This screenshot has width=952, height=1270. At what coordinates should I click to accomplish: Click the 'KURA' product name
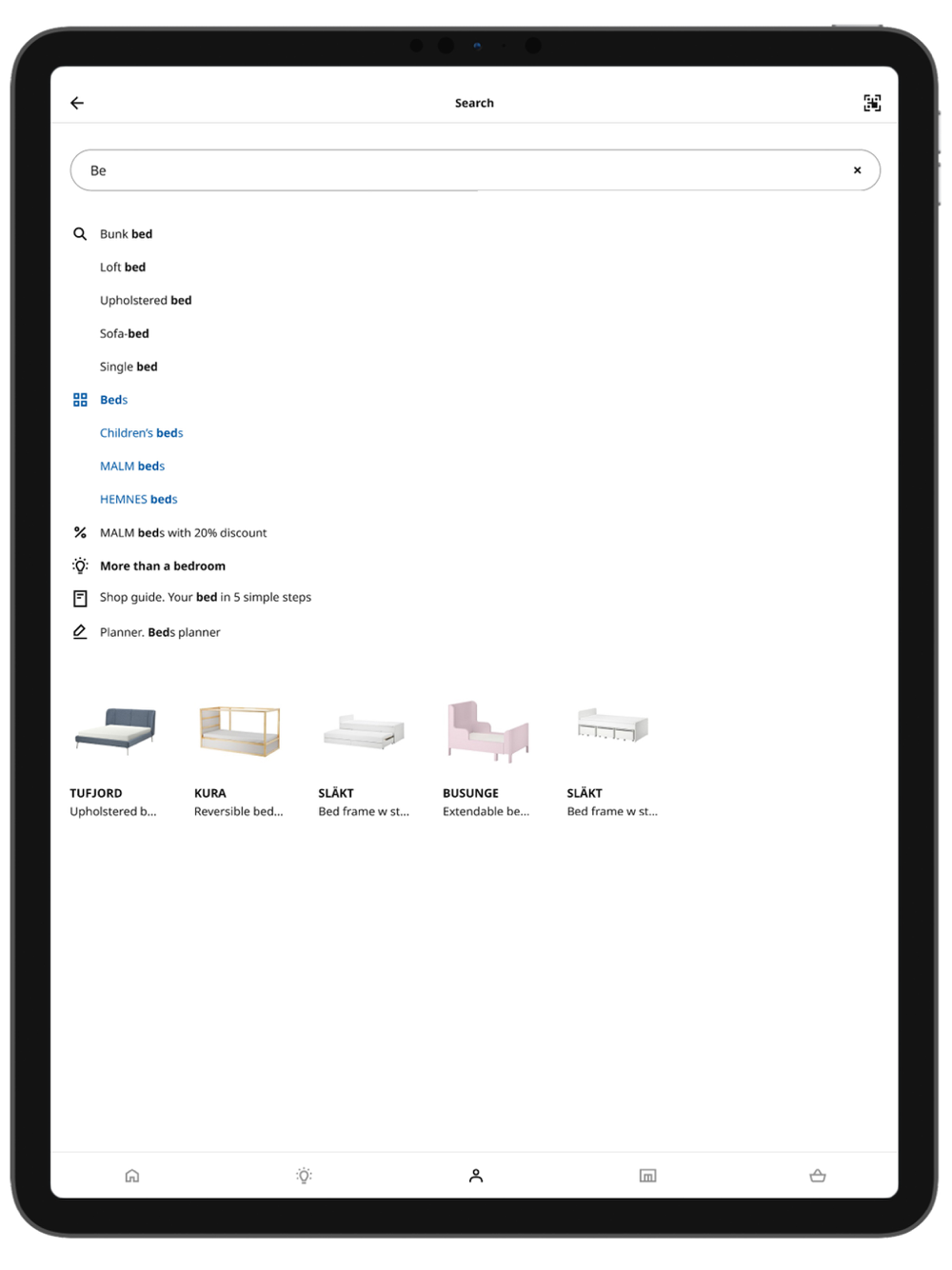point(210,793)
